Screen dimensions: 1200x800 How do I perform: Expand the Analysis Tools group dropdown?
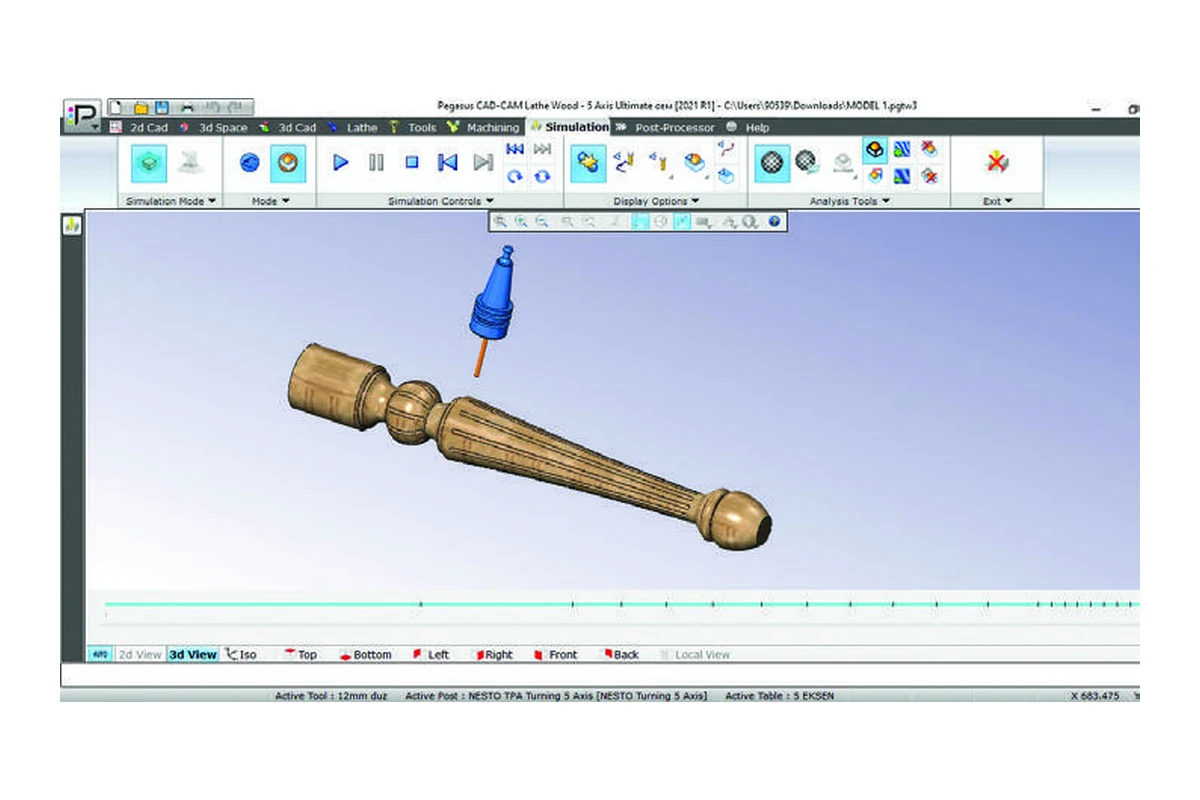coord(850,201)
